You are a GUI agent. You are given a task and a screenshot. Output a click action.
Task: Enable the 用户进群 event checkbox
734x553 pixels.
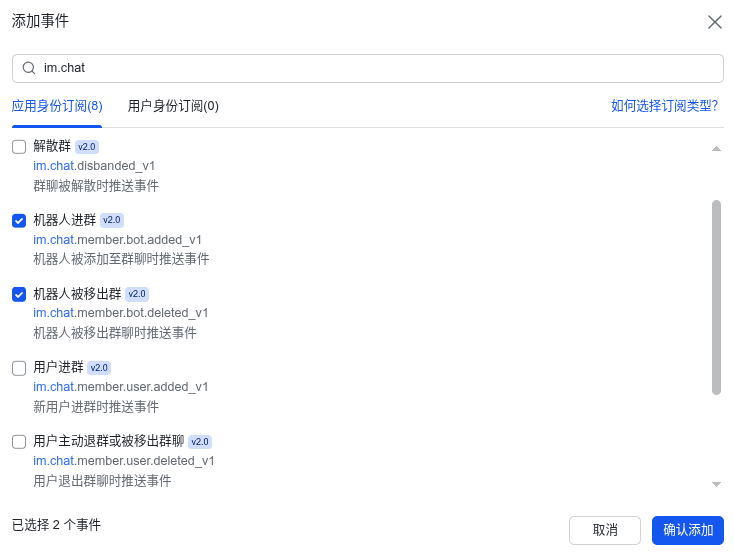[19, 368]
